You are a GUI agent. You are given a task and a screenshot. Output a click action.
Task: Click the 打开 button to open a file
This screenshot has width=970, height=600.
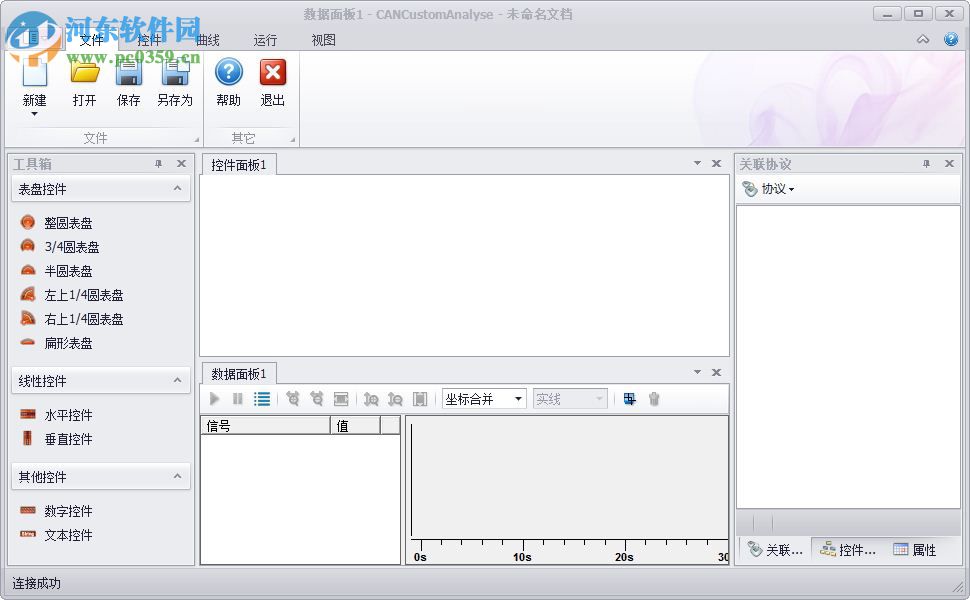point(83,83)
